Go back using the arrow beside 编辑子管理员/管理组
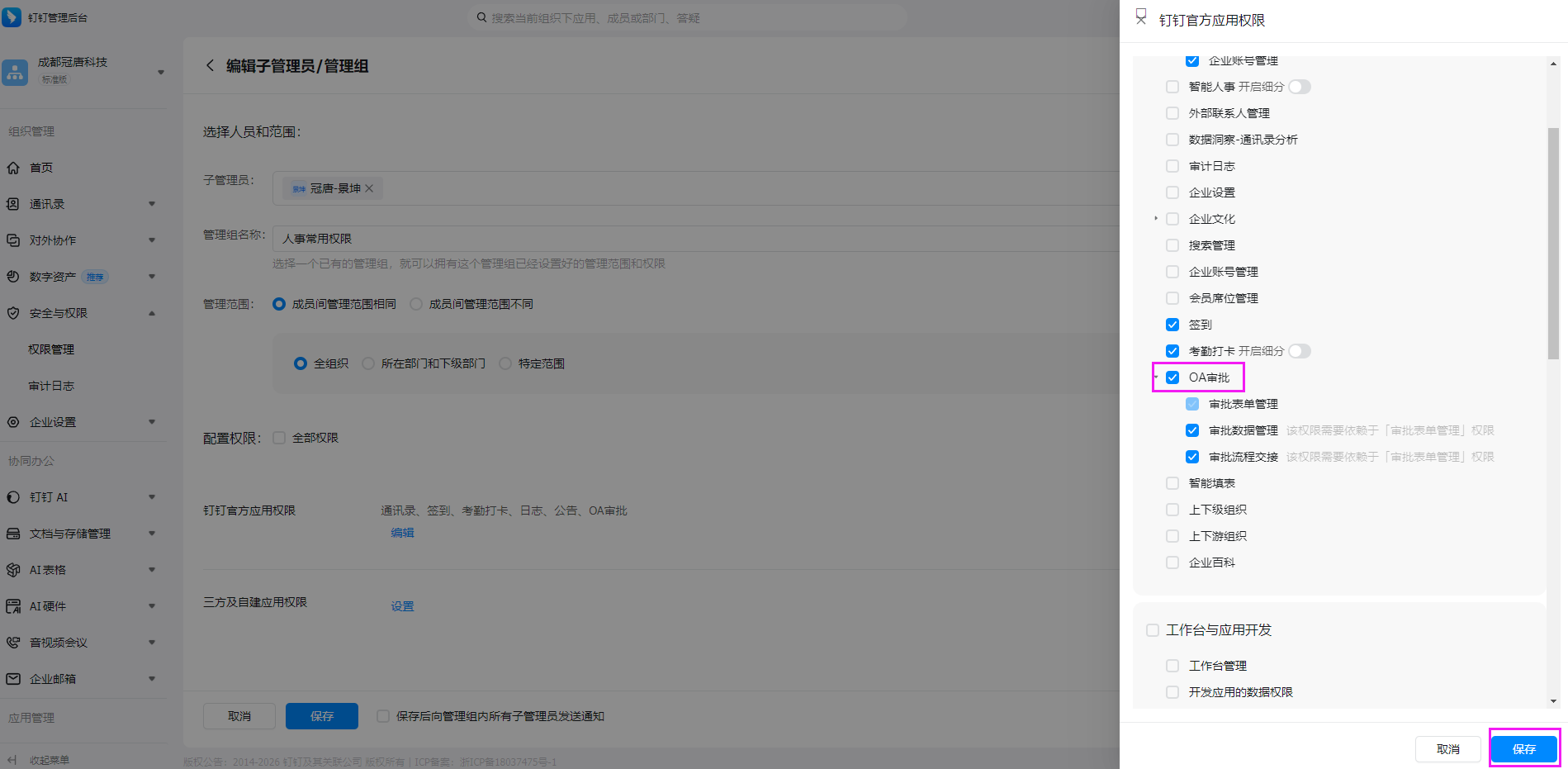Screen dimensions: 1568x769 (x=210, y=65)
